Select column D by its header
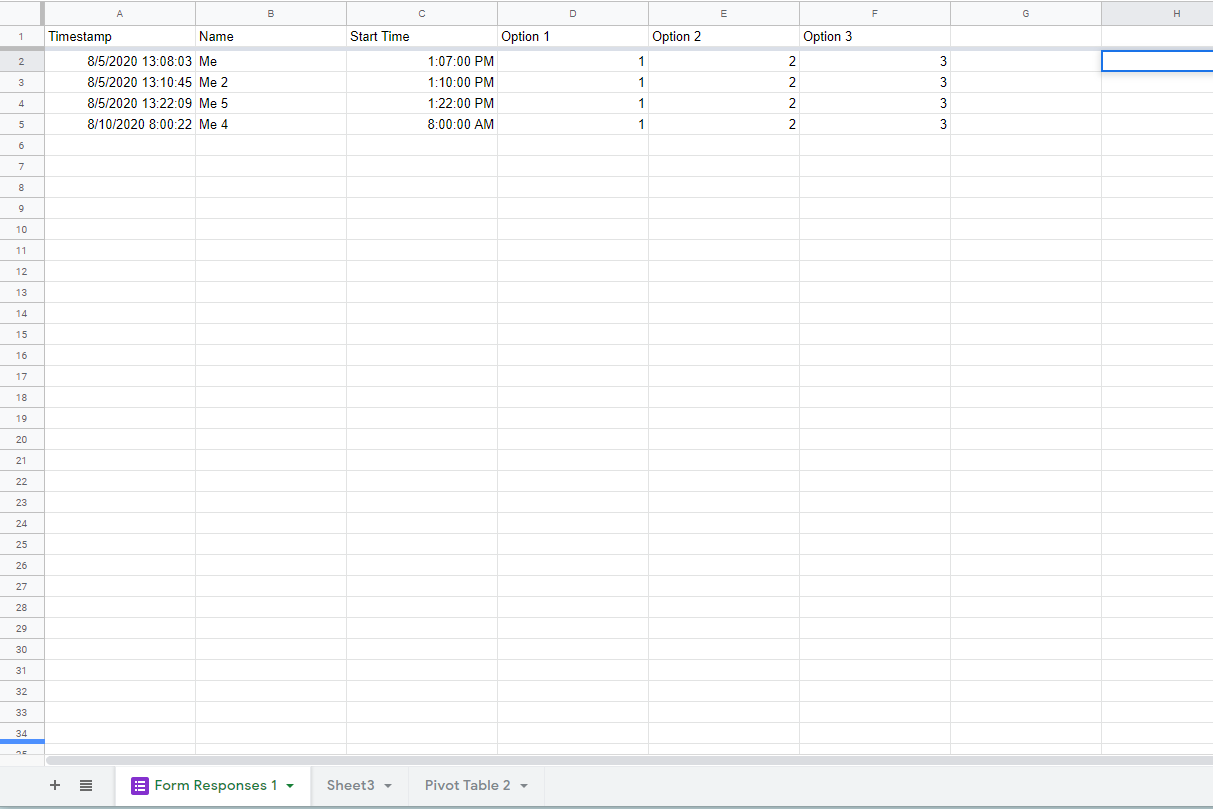This screenshot has width=1213, height=809. (572, 13)
